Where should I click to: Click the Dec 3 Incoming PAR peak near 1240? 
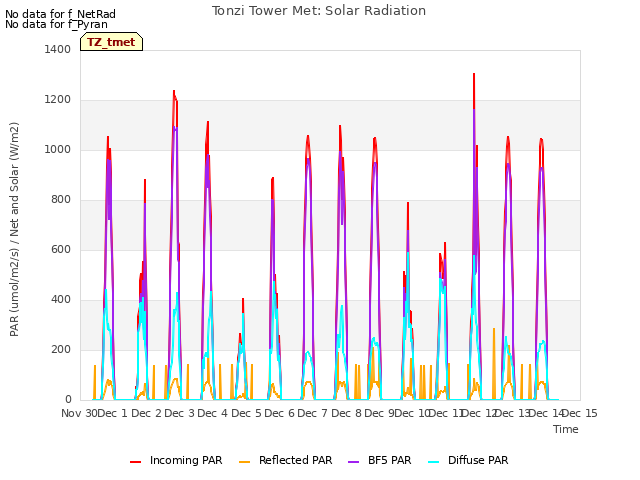coord(174,91)
